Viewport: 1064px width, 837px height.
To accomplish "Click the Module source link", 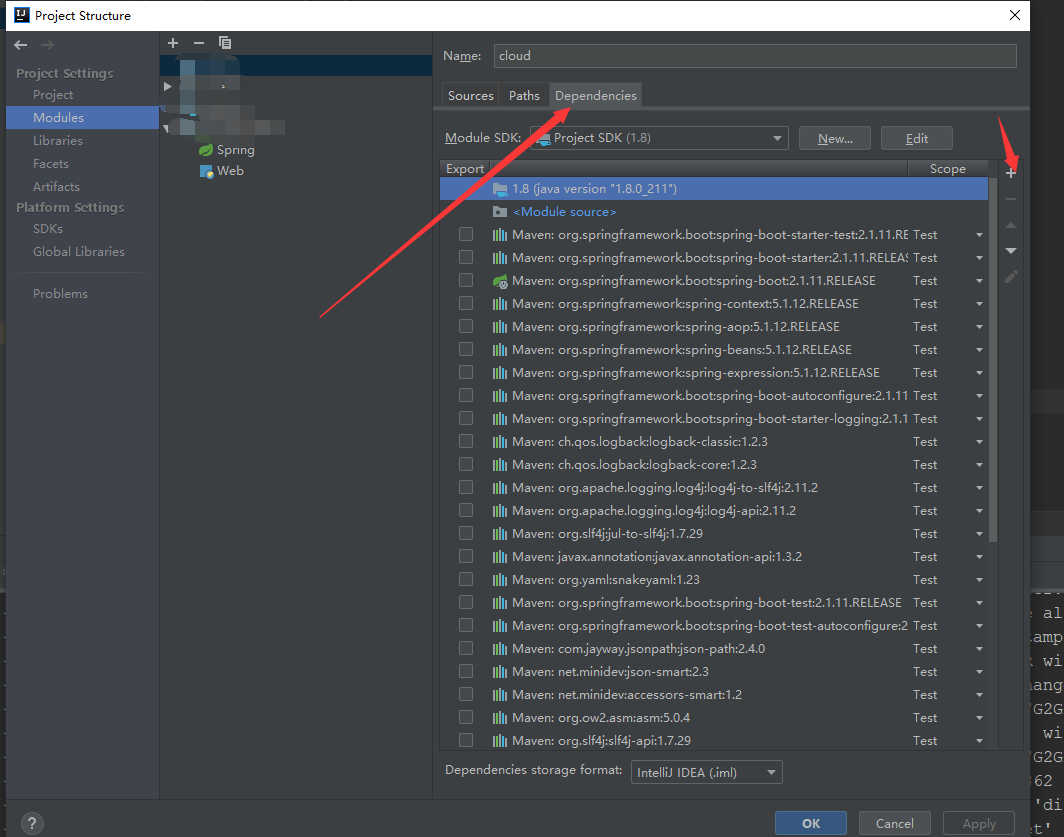I will click(565, 212).
